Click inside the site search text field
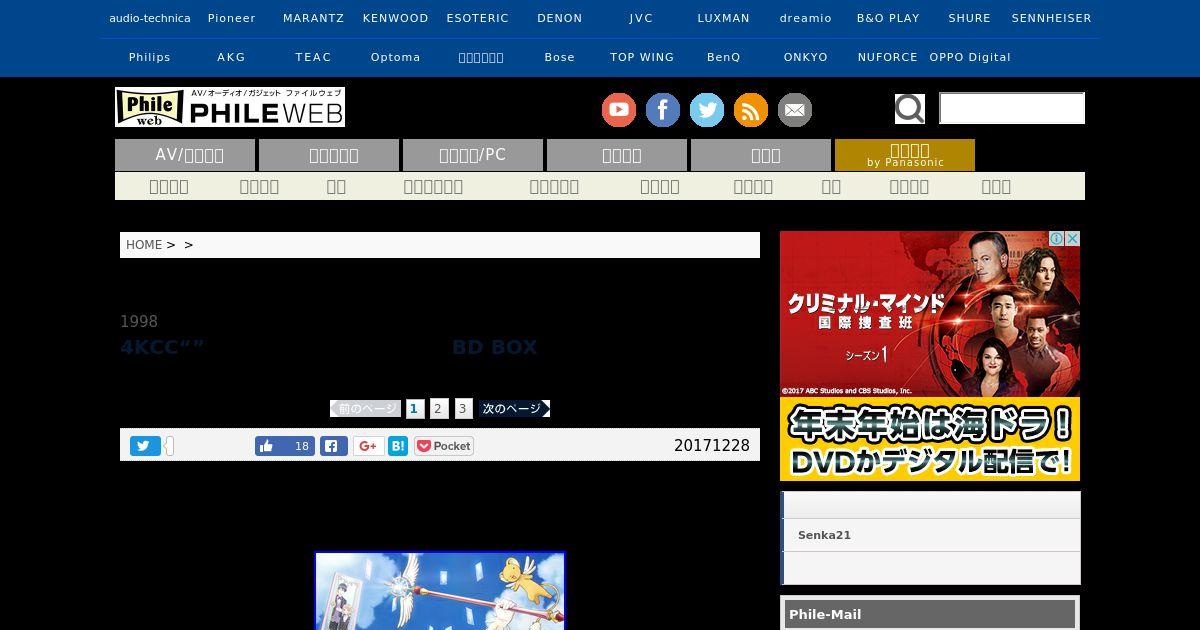 point(1012,108)
